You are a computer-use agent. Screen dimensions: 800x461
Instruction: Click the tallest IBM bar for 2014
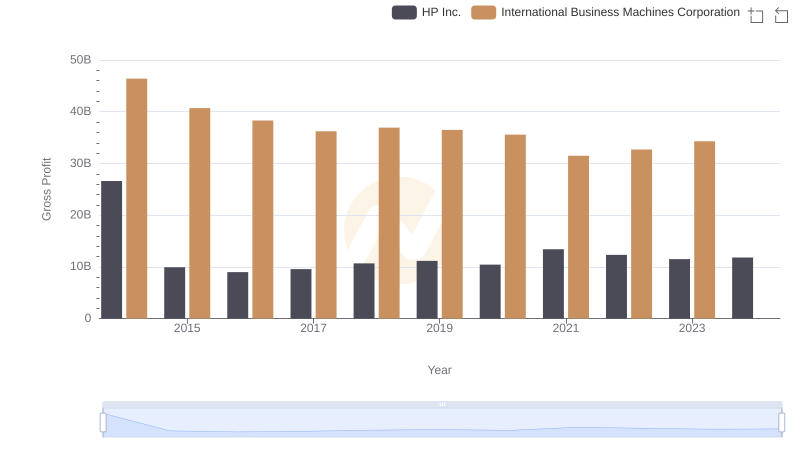[137, 198]
